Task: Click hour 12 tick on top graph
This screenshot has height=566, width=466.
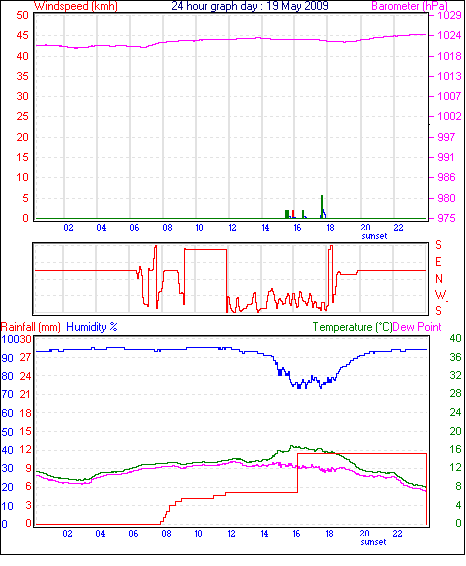Action: click(232, 228)
